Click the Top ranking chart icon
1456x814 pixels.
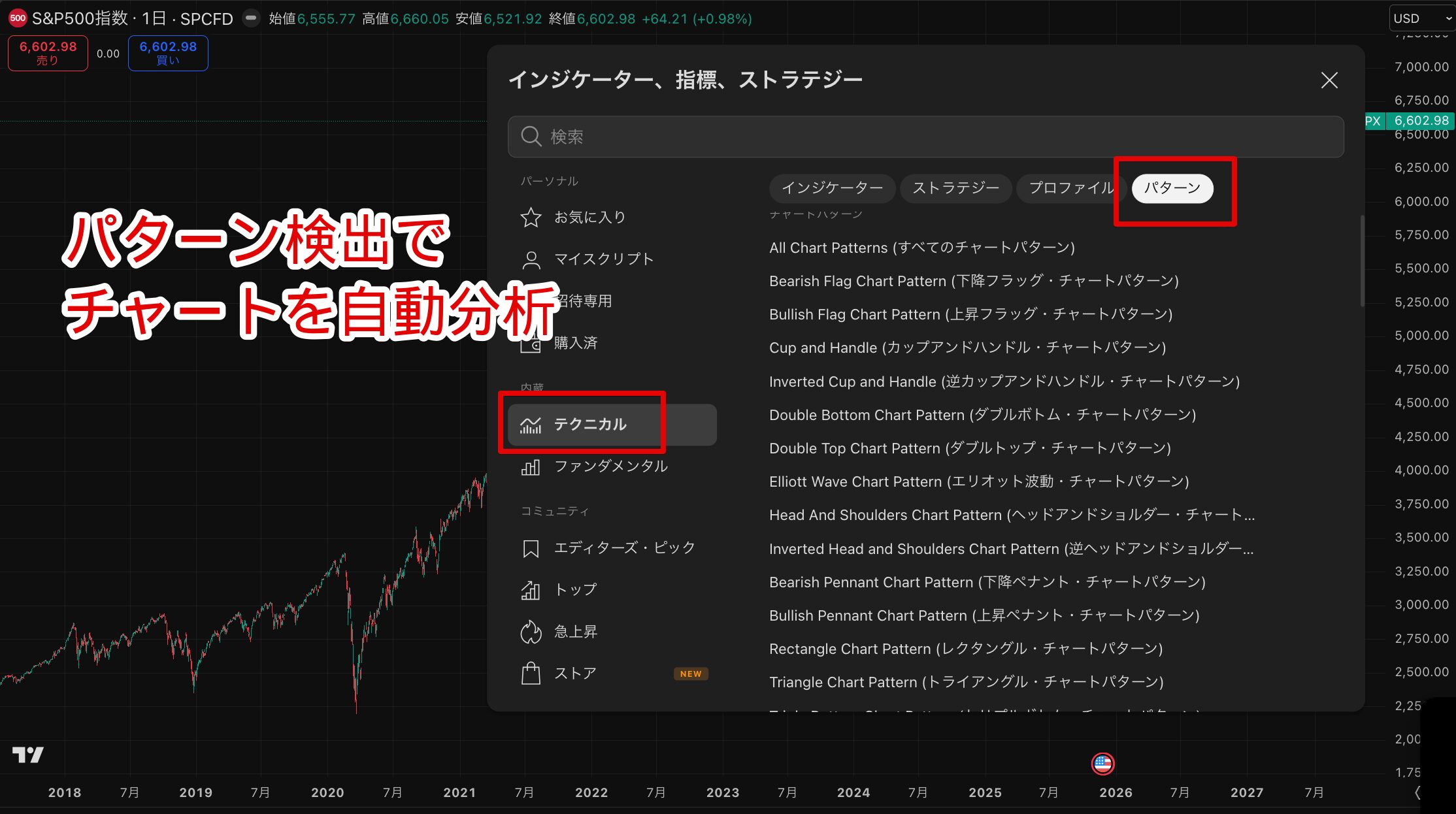[531, 590]
